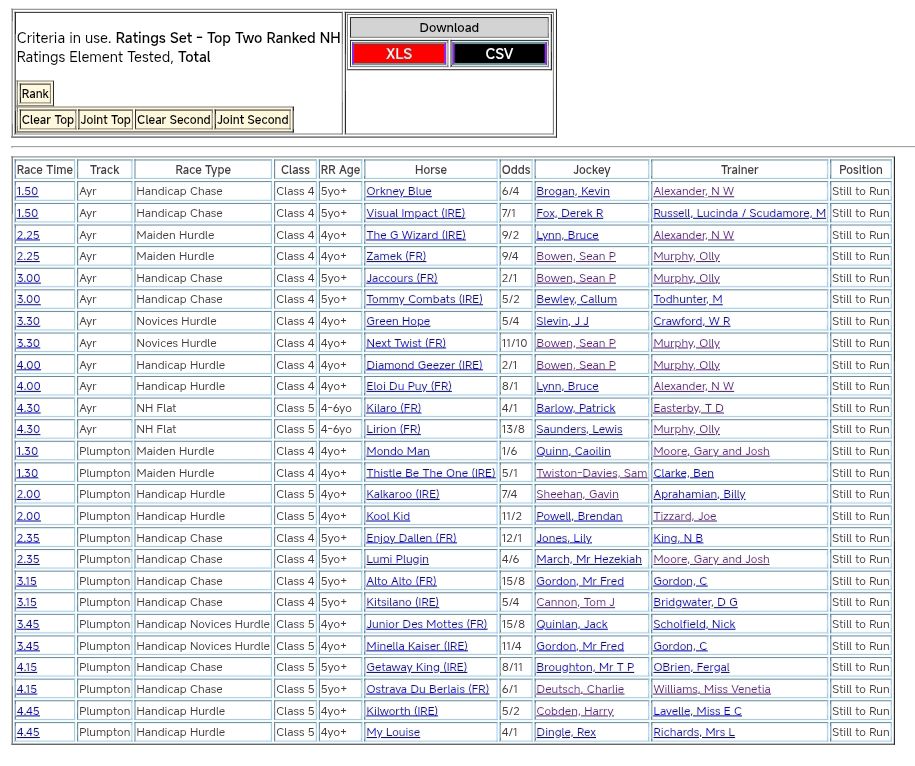Open the 4.45 race for My Louise
This screenshot has height=766, width=915.
point(28,732)
